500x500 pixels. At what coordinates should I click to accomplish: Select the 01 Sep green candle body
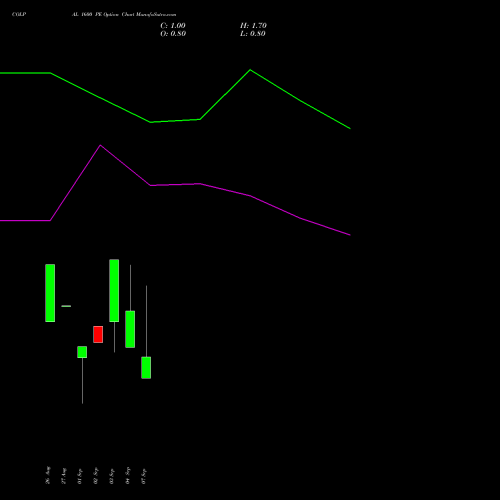point(82,352)
